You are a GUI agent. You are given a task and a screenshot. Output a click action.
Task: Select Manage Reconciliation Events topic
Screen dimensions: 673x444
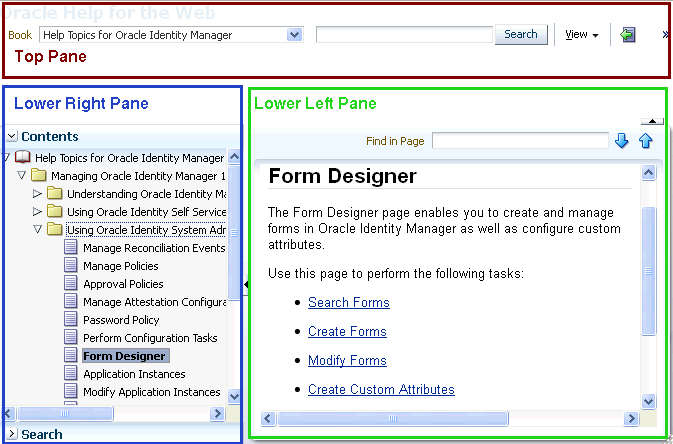pos(154,248)
